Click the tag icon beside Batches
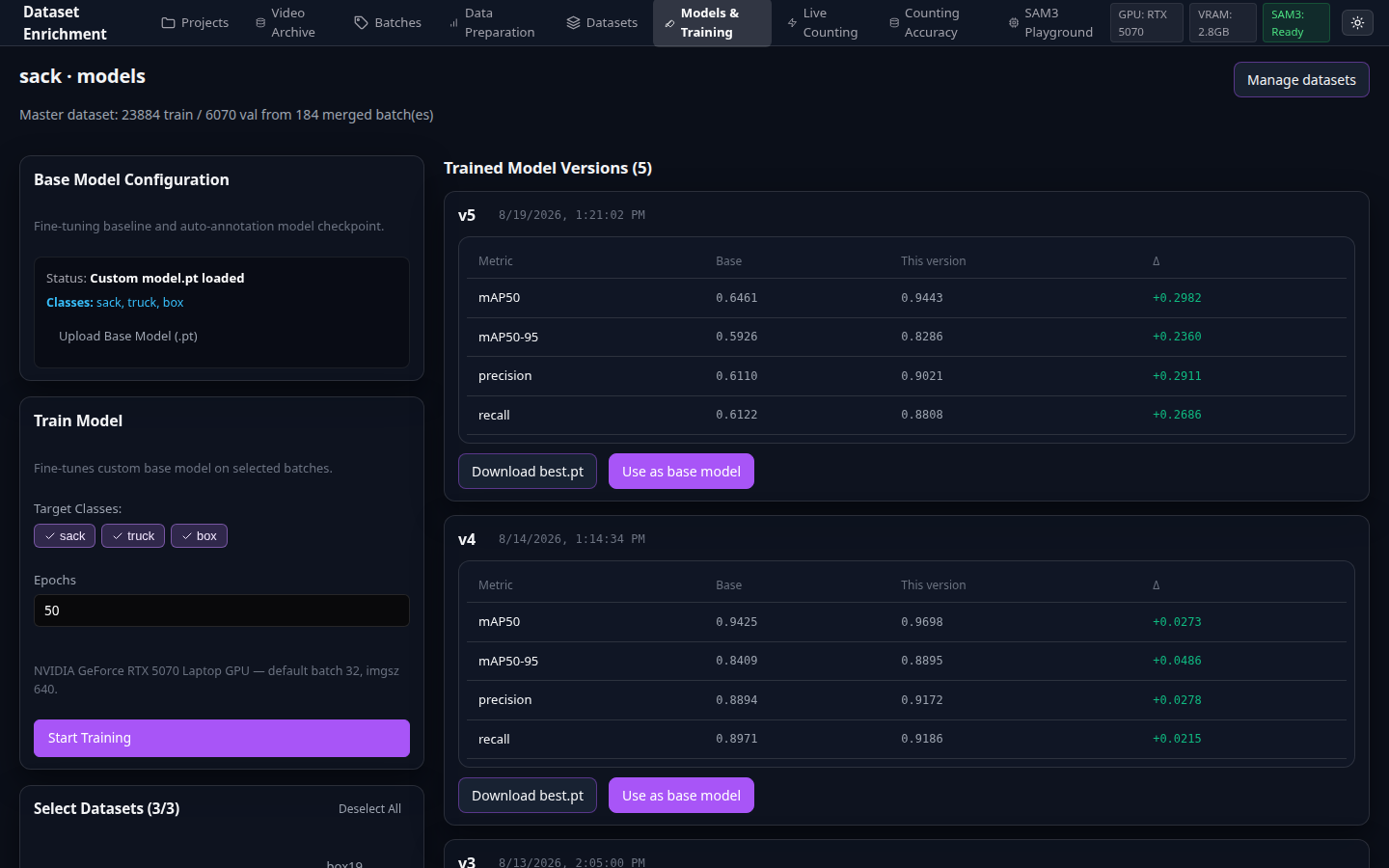This screenshot has height=868, width=1389. (x=361, y=22)
